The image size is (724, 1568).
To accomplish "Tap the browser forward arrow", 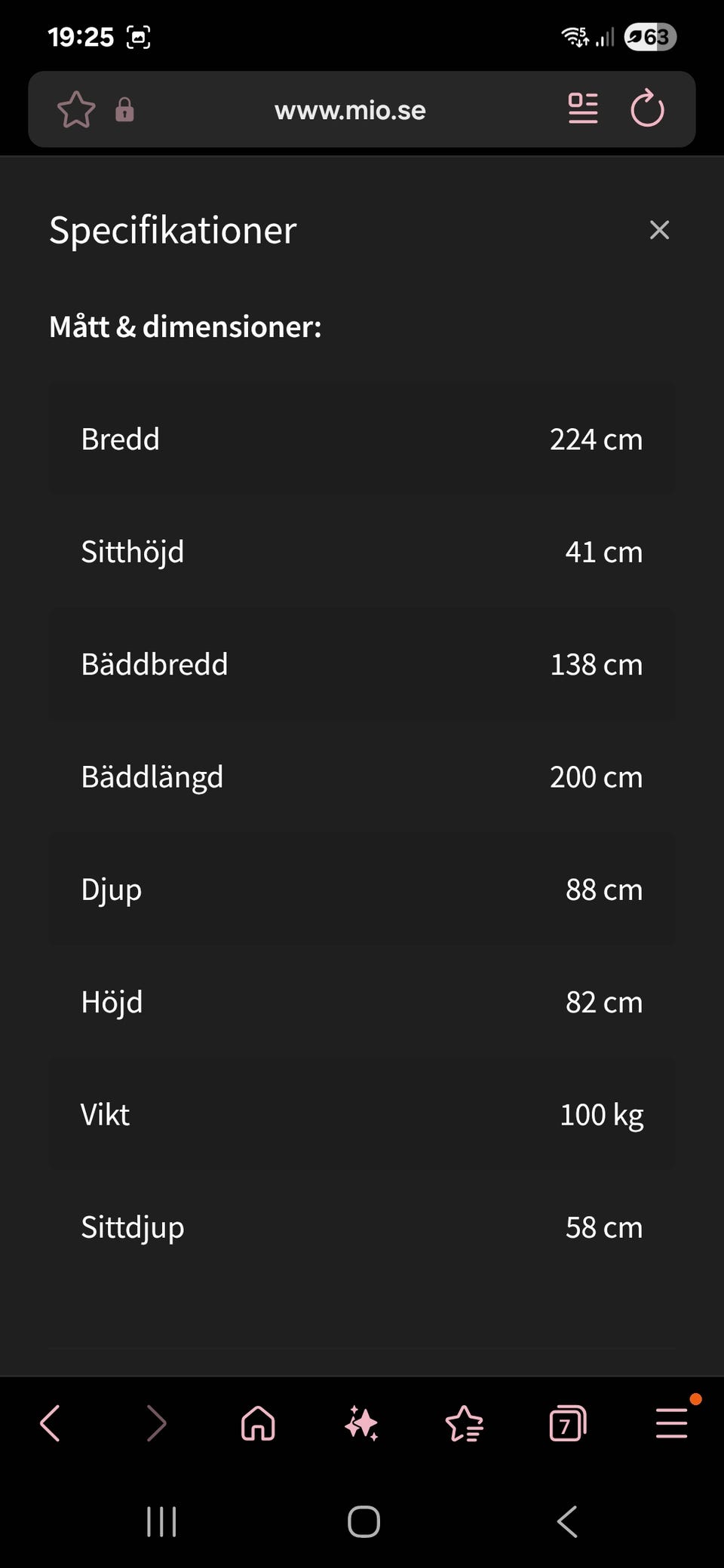I will coord(155,1424).
